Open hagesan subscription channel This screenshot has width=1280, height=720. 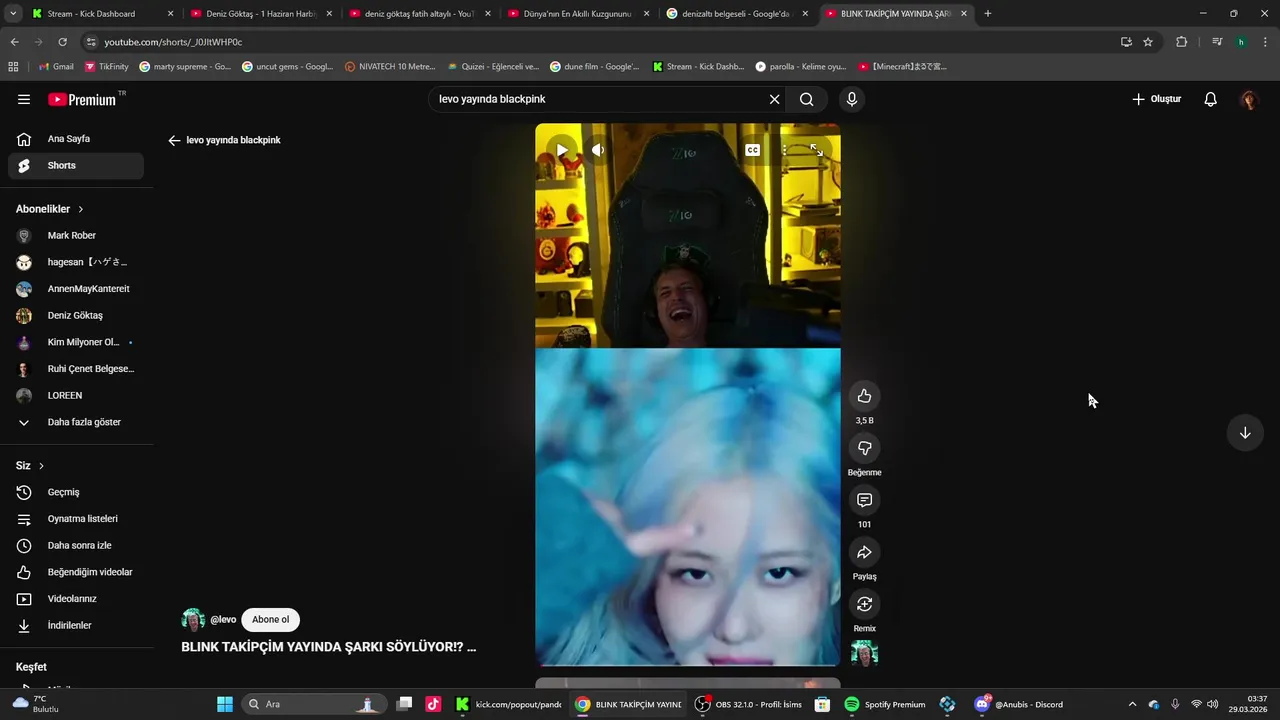click(x=76, y=262)
